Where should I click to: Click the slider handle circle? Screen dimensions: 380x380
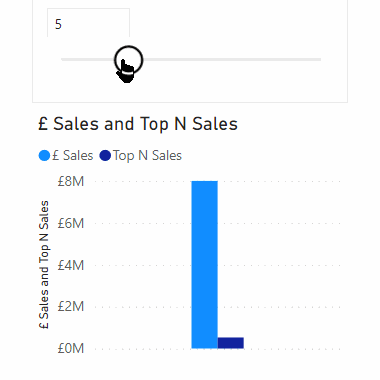128,60
